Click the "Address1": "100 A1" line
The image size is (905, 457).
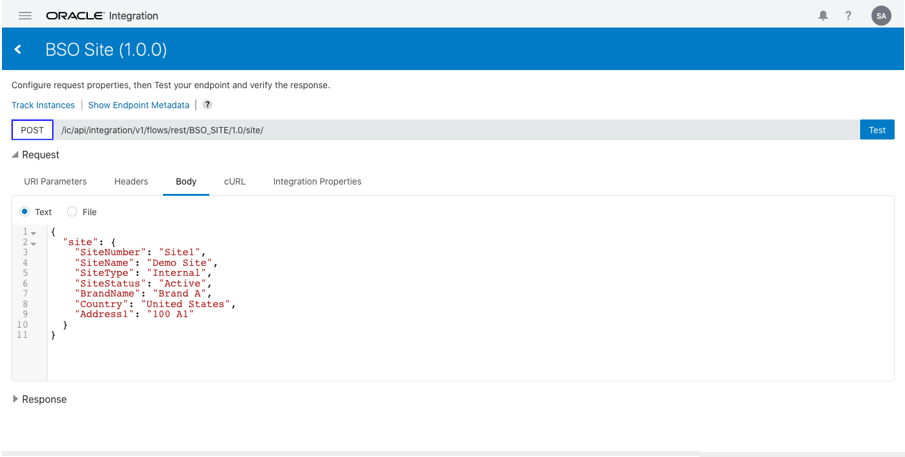tap(134, 314)
